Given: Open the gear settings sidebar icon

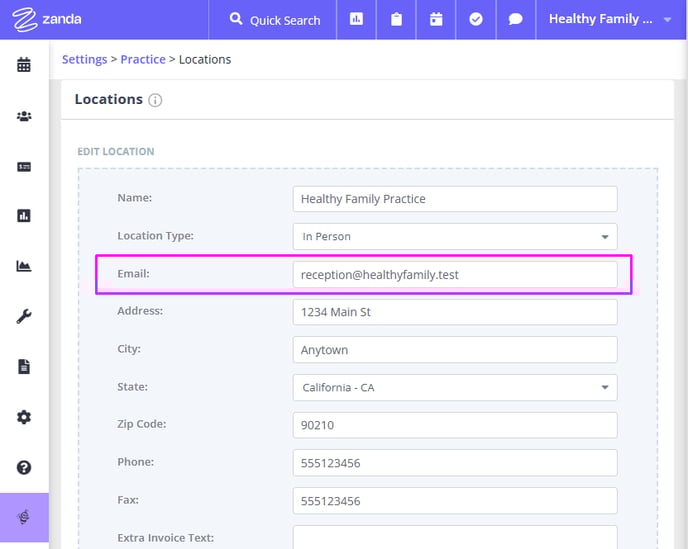Looking at the screenshot, I should tap(24, 417).
